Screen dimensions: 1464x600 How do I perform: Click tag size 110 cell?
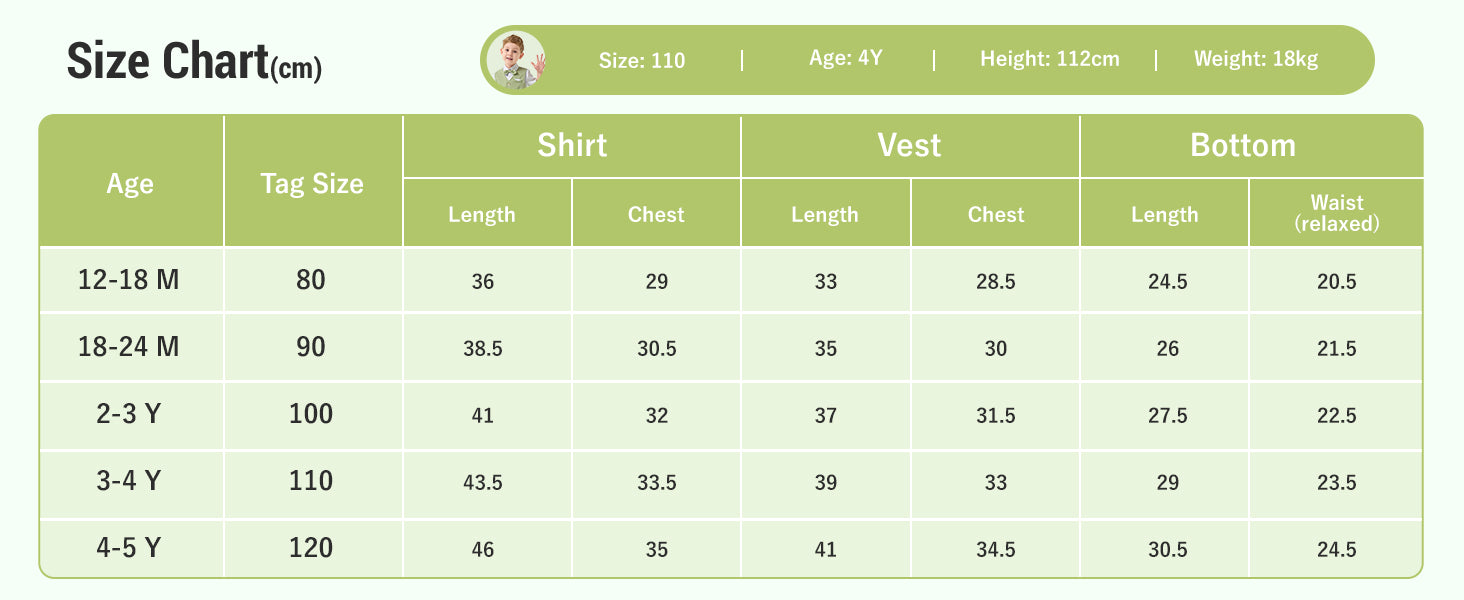[313, 482]
